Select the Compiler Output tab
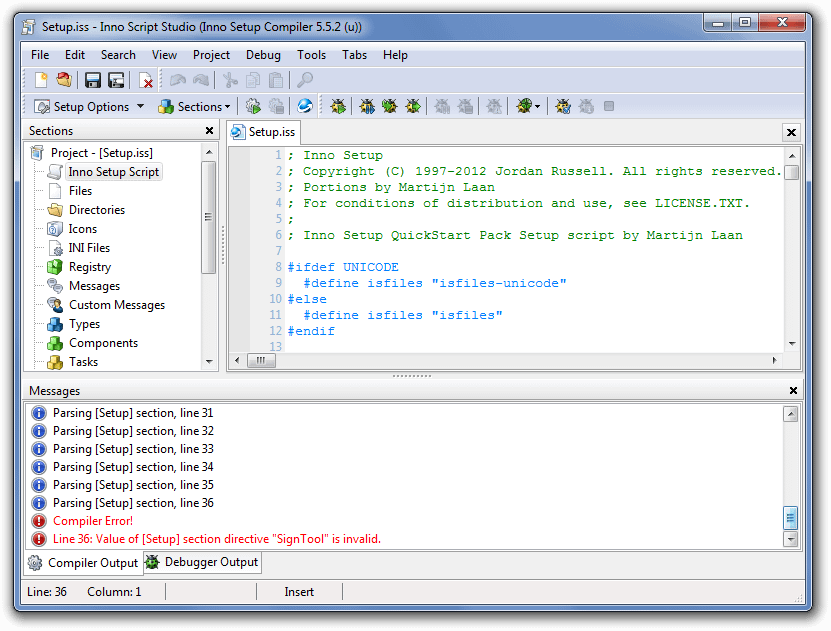Viewport: 831px width, 631px height. [83, 563]
